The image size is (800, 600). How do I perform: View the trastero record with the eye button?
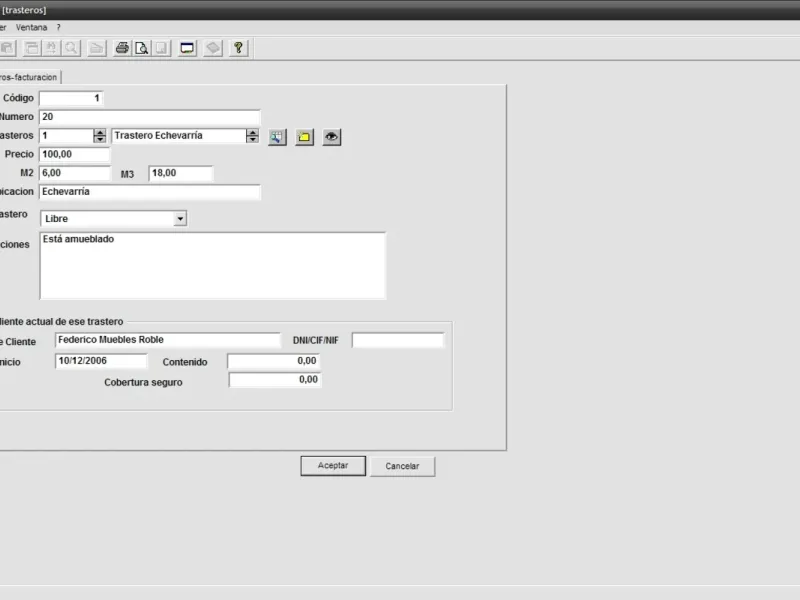click(x=332, y=137)
